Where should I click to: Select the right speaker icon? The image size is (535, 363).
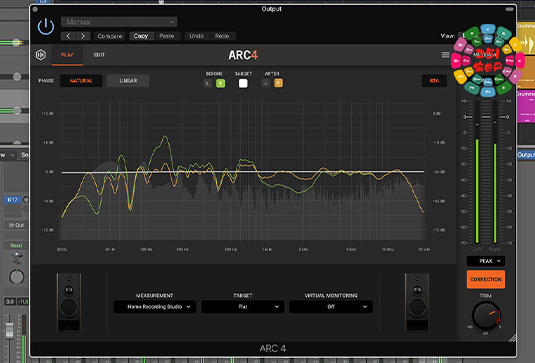coord(417,302)
